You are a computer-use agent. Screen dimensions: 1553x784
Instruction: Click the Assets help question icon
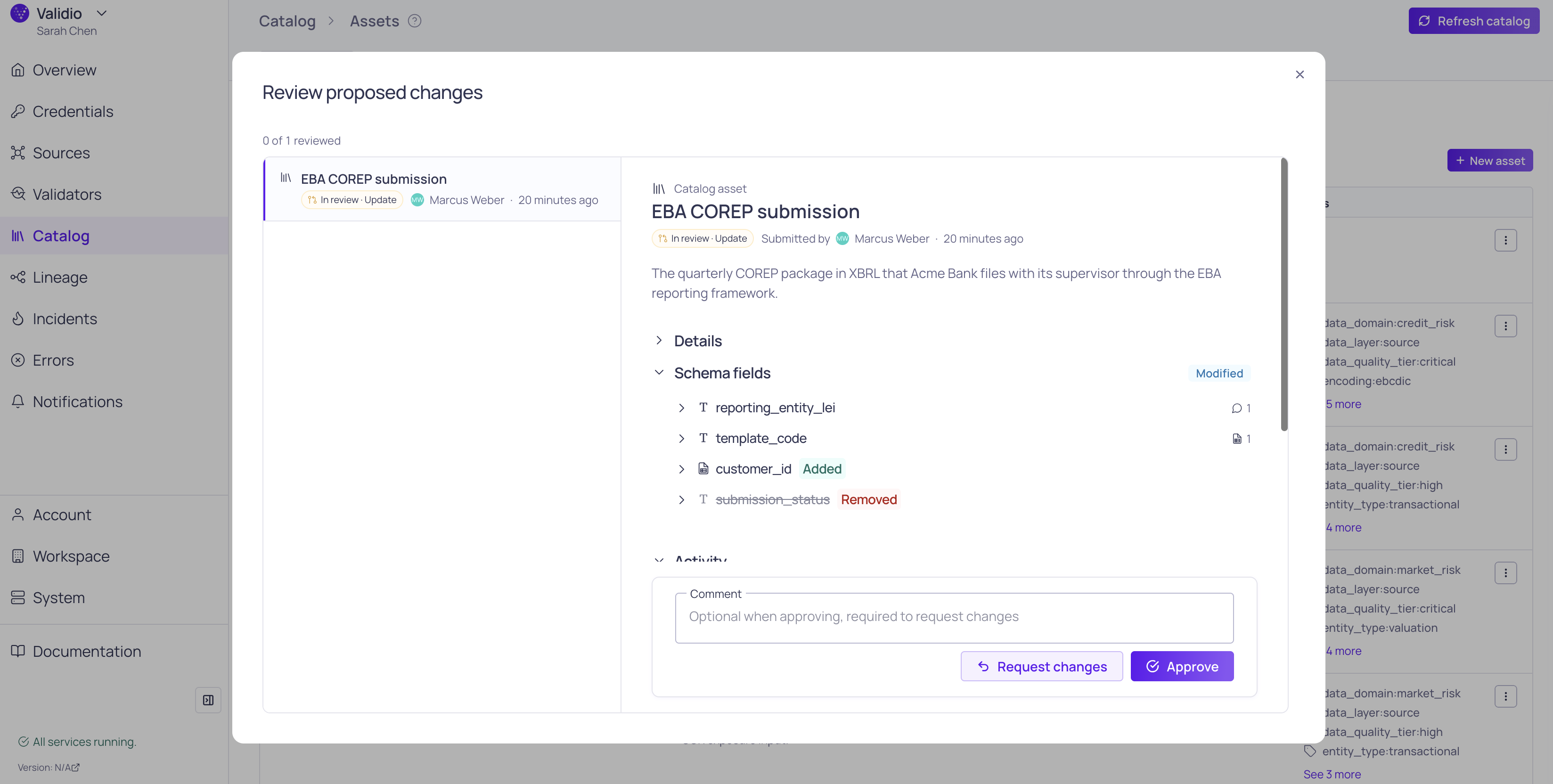point(415,21)
